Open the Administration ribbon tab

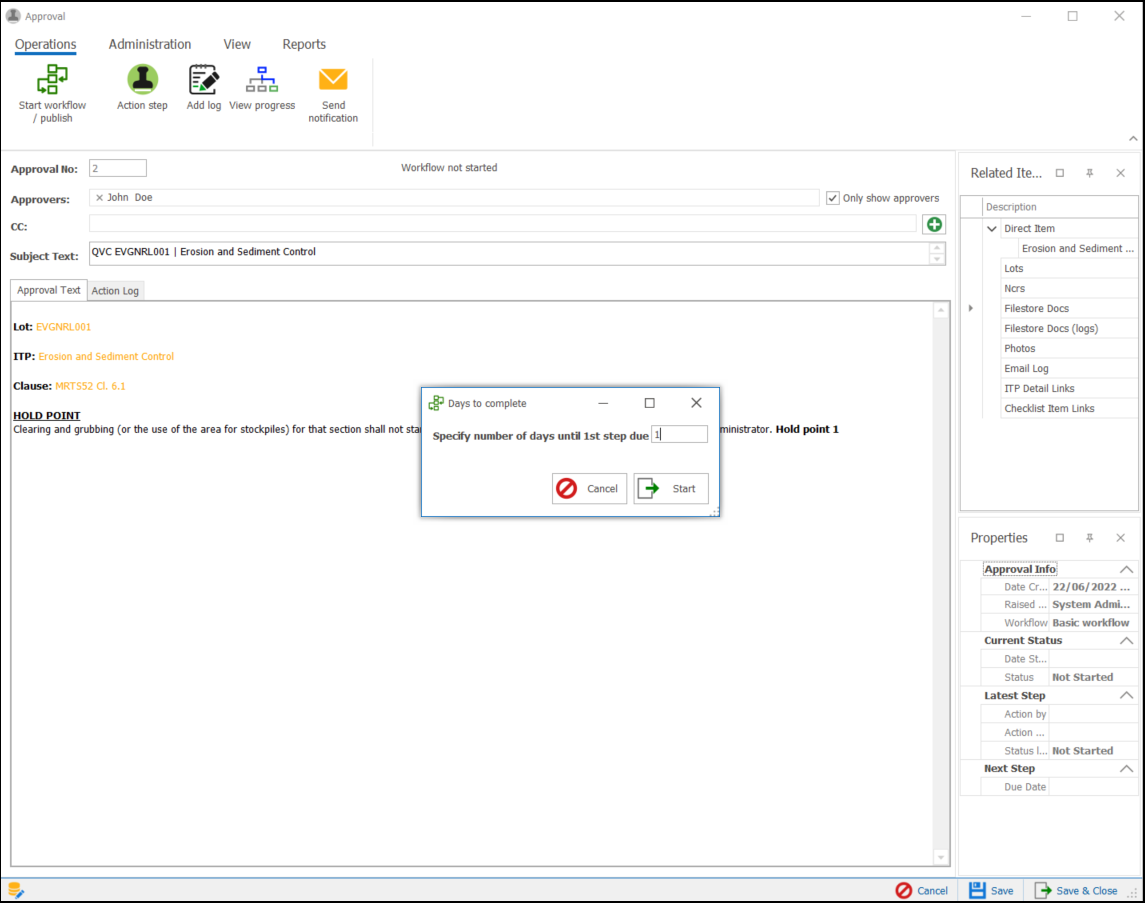tap(150, 44)
